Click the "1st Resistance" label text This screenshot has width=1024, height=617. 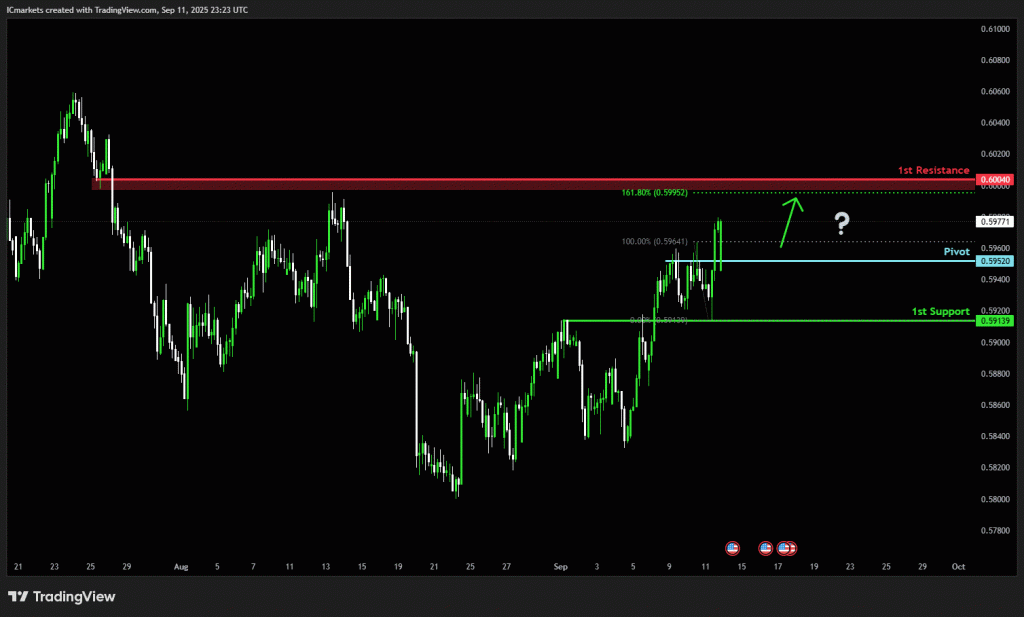point(933,170)
